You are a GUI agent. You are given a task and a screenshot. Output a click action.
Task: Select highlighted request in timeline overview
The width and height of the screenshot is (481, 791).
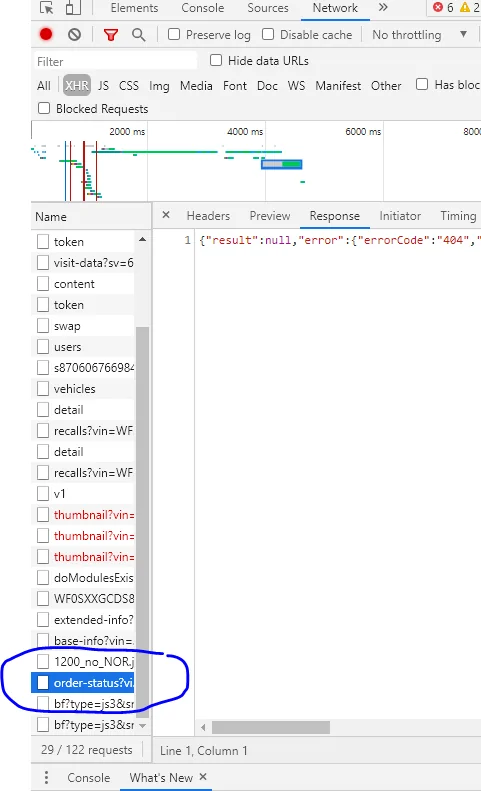(282, 164)
